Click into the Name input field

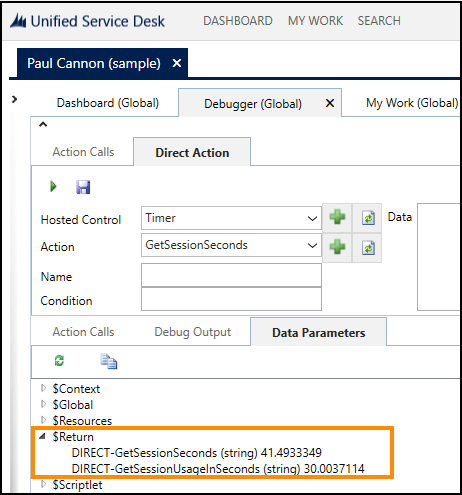click(231, 275)
